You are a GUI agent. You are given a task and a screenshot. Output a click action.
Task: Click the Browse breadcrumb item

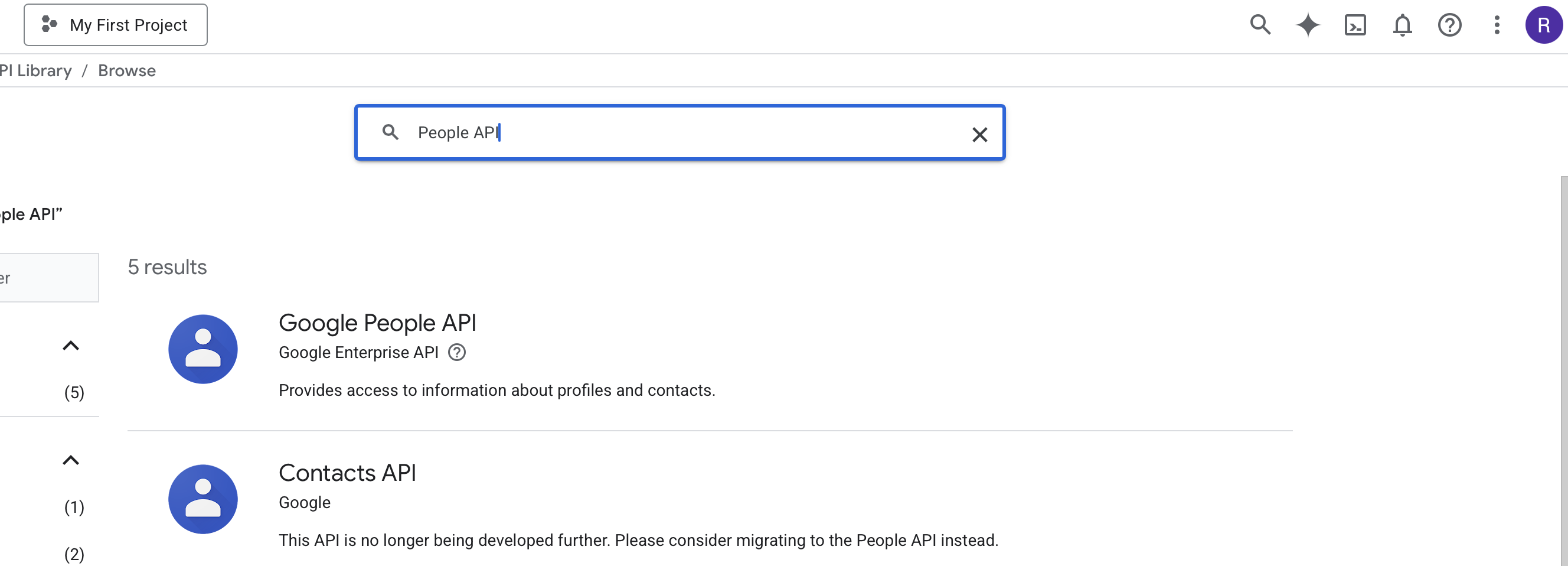point(126,71)
